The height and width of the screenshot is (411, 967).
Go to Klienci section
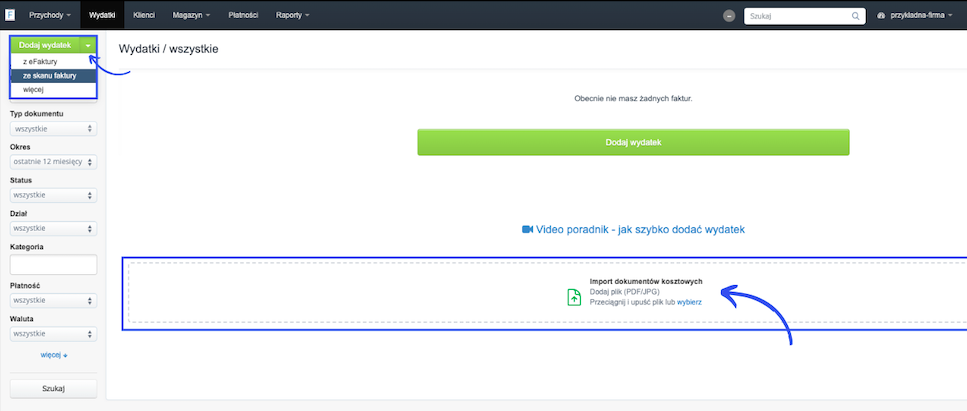coord(144,14)
